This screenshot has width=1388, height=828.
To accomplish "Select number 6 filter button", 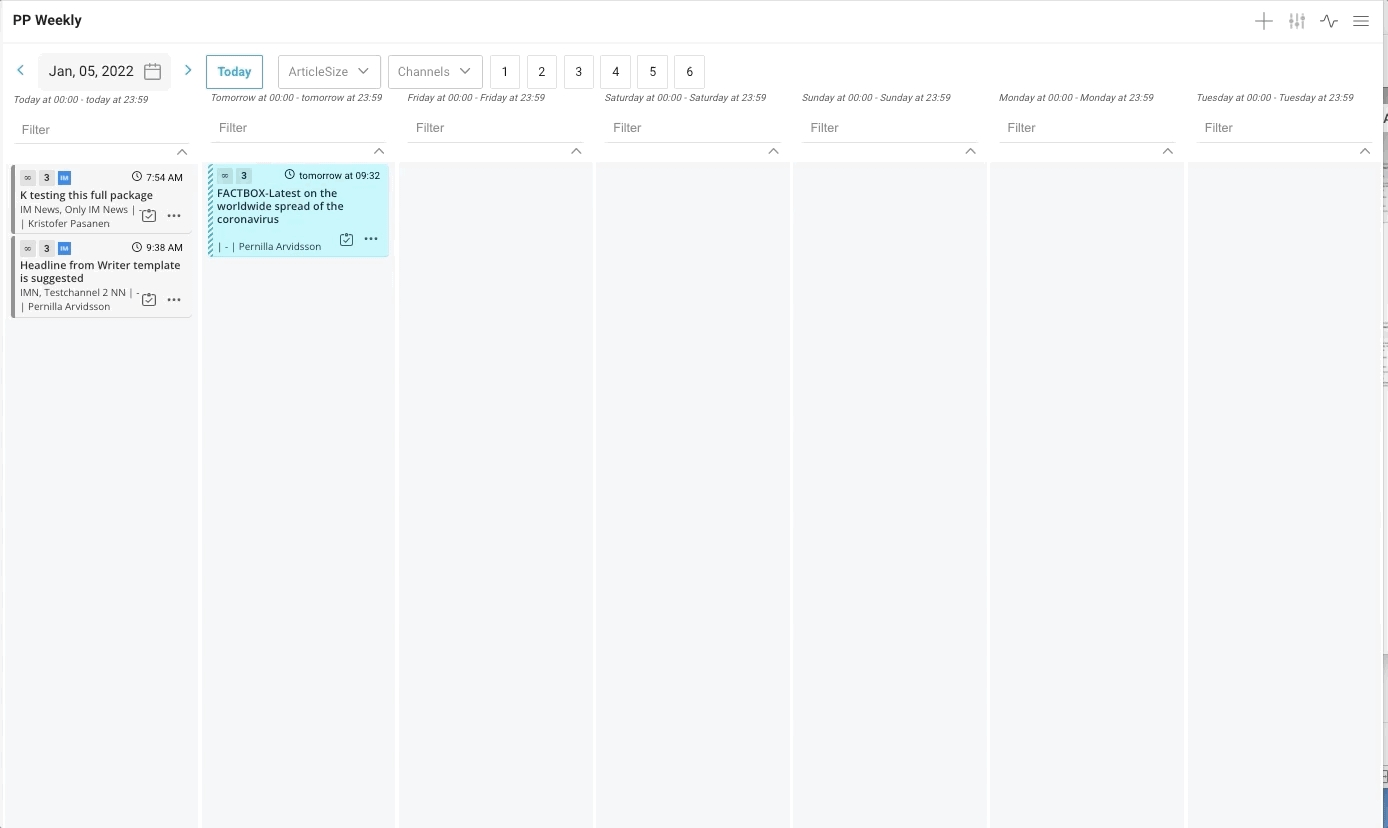I will coord(689,72).
